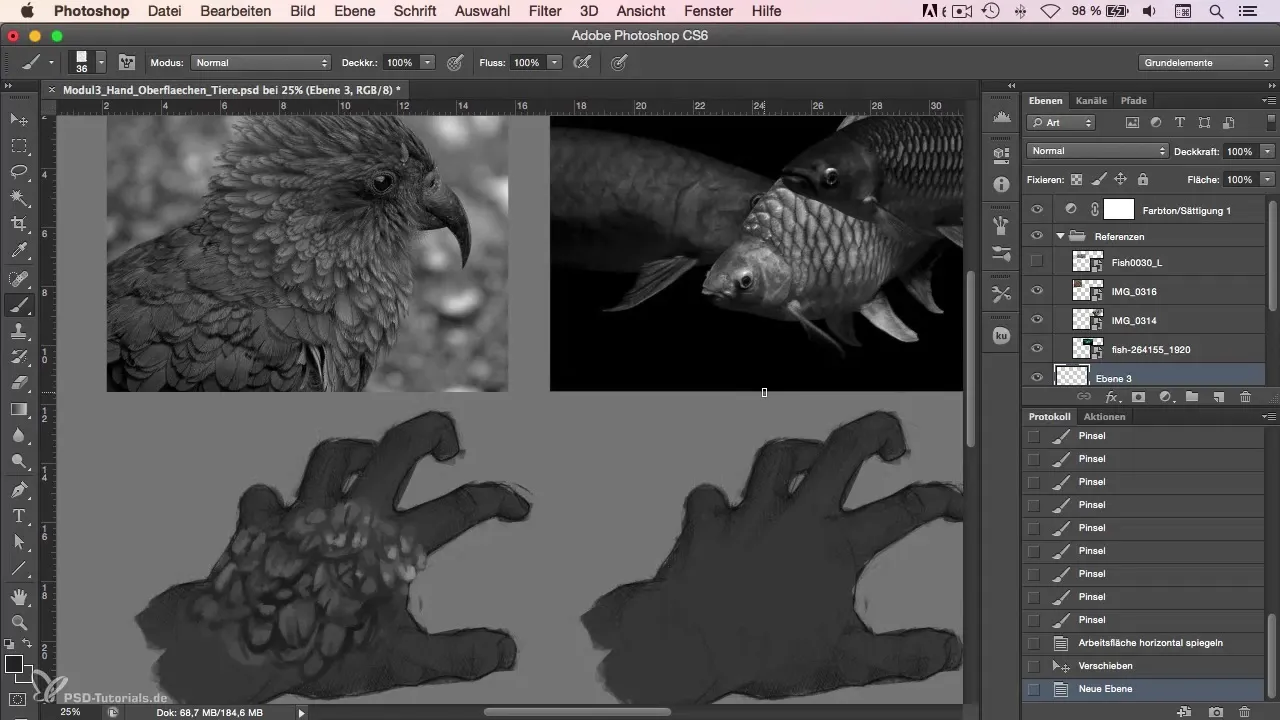
Task: Open the layer Fläche fill arrow
Action: pos(1267,180)
